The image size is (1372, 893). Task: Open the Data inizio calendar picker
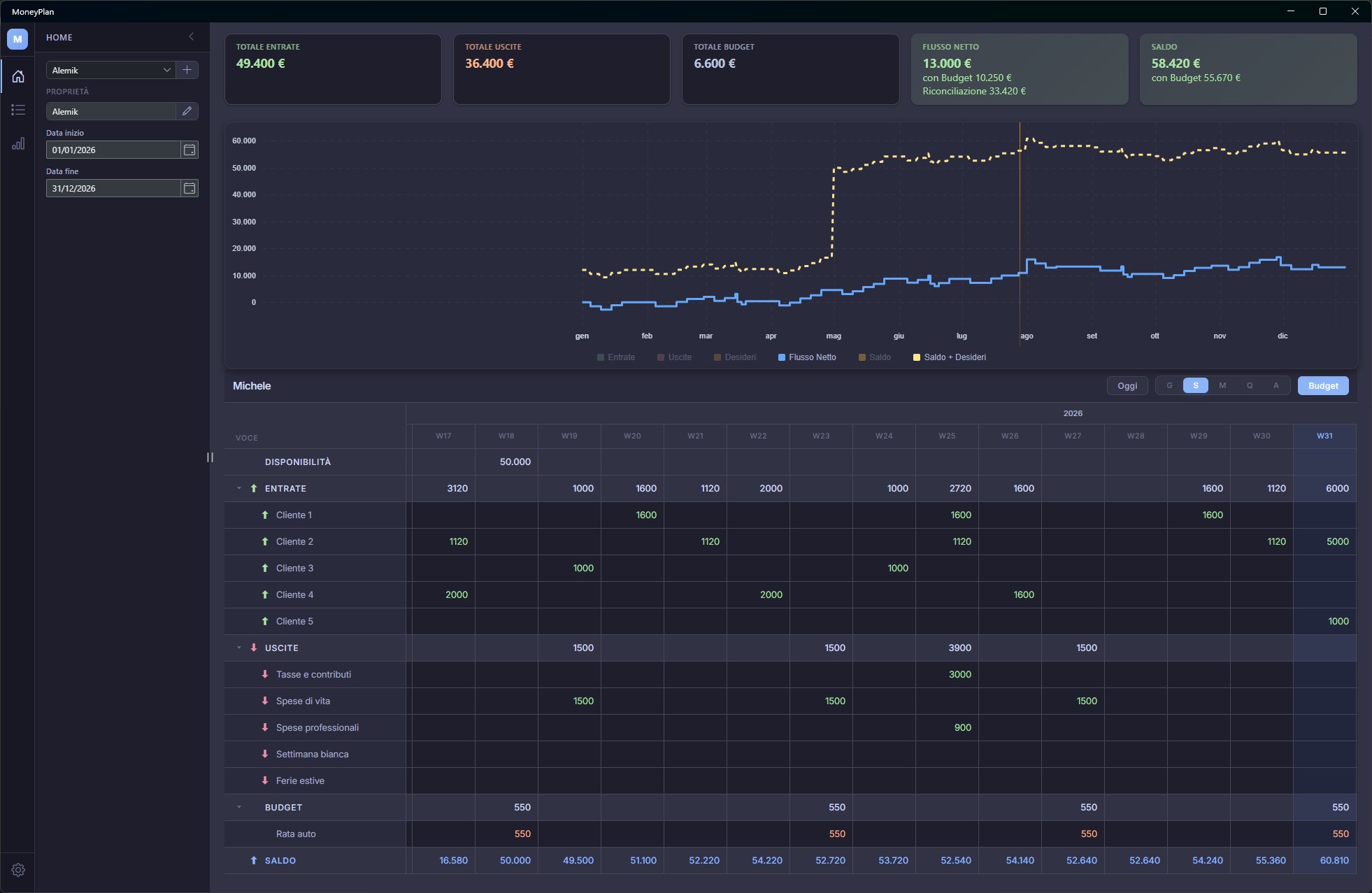(x=190, y=150)
